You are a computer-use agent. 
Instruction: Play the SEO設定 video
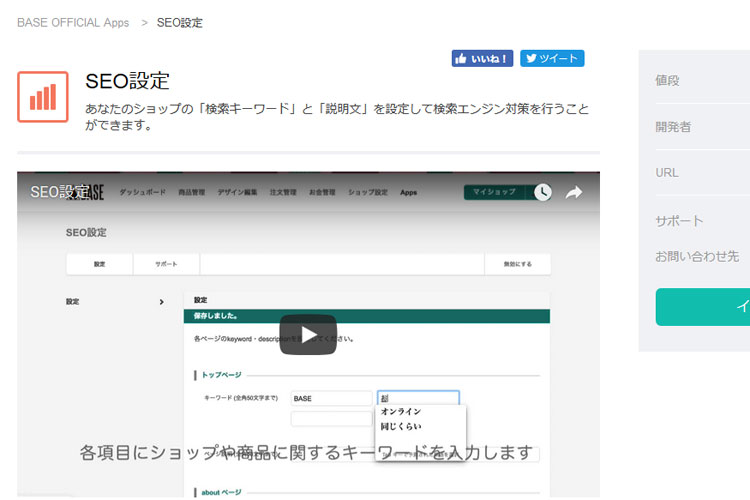click(308, 334)
